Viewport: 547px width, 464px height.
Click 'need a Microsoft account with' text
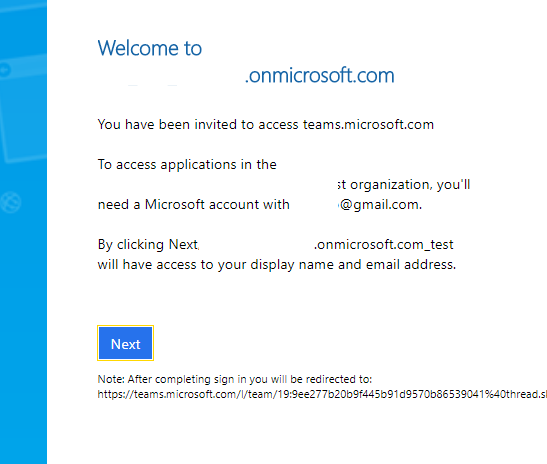pos(194,204)
